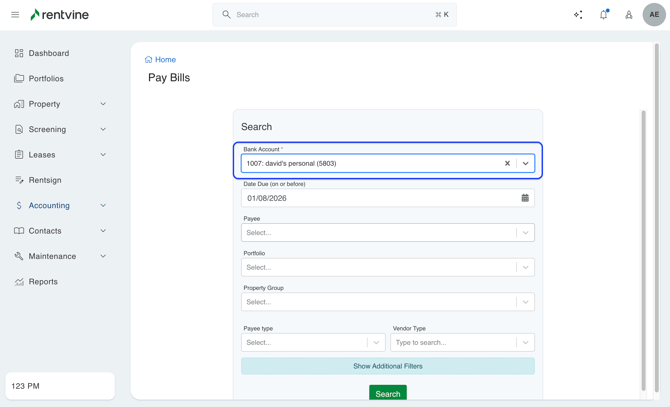670x407 pixels.
Task: Open the Bank Account dropdown arrow
Action: coord(526,163)
